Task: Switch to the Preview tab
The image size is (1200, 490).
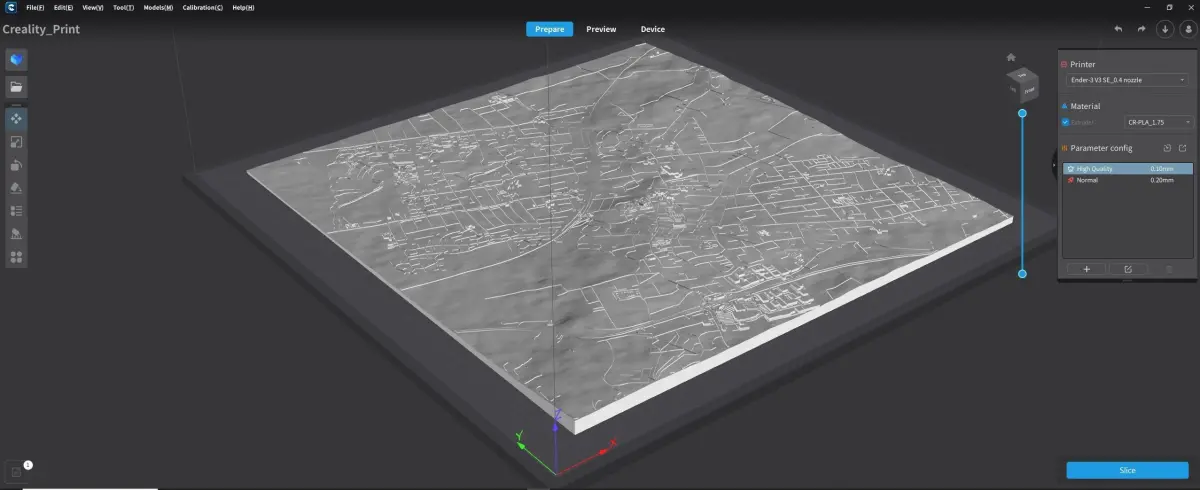Action: 601,29
